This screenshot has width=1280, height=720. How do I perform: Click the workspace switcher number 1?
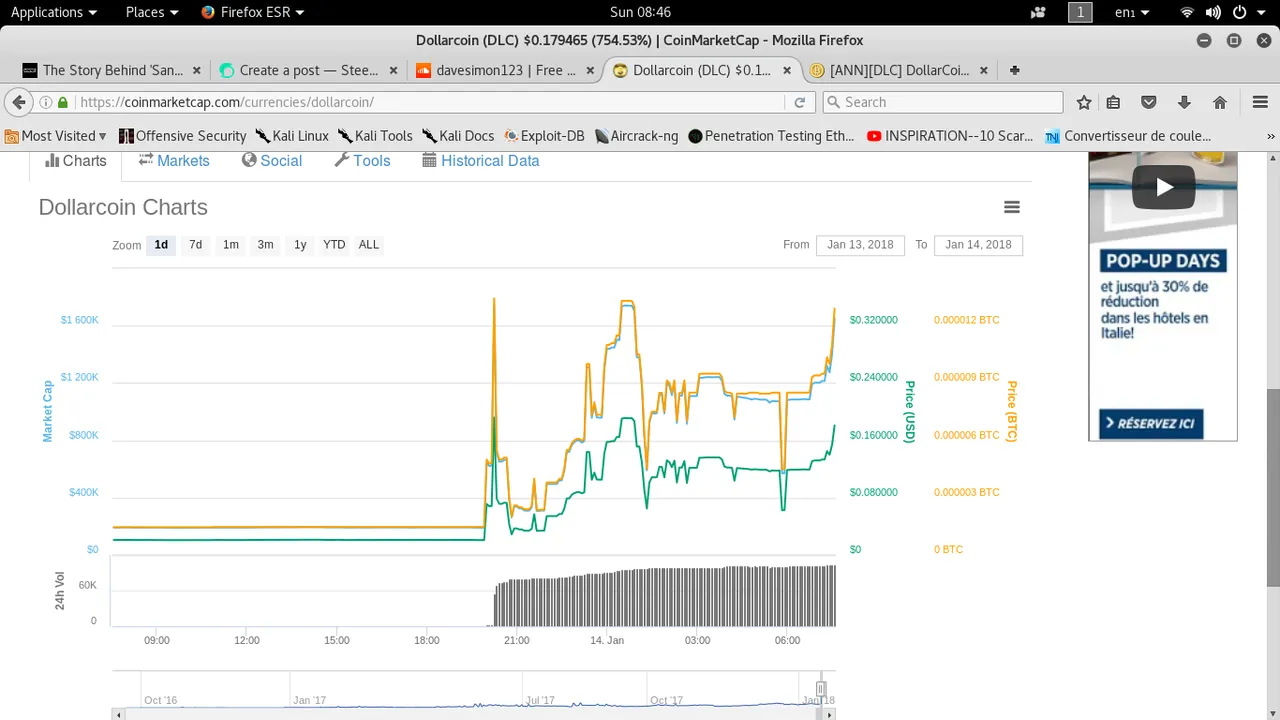pos(1080,12)
